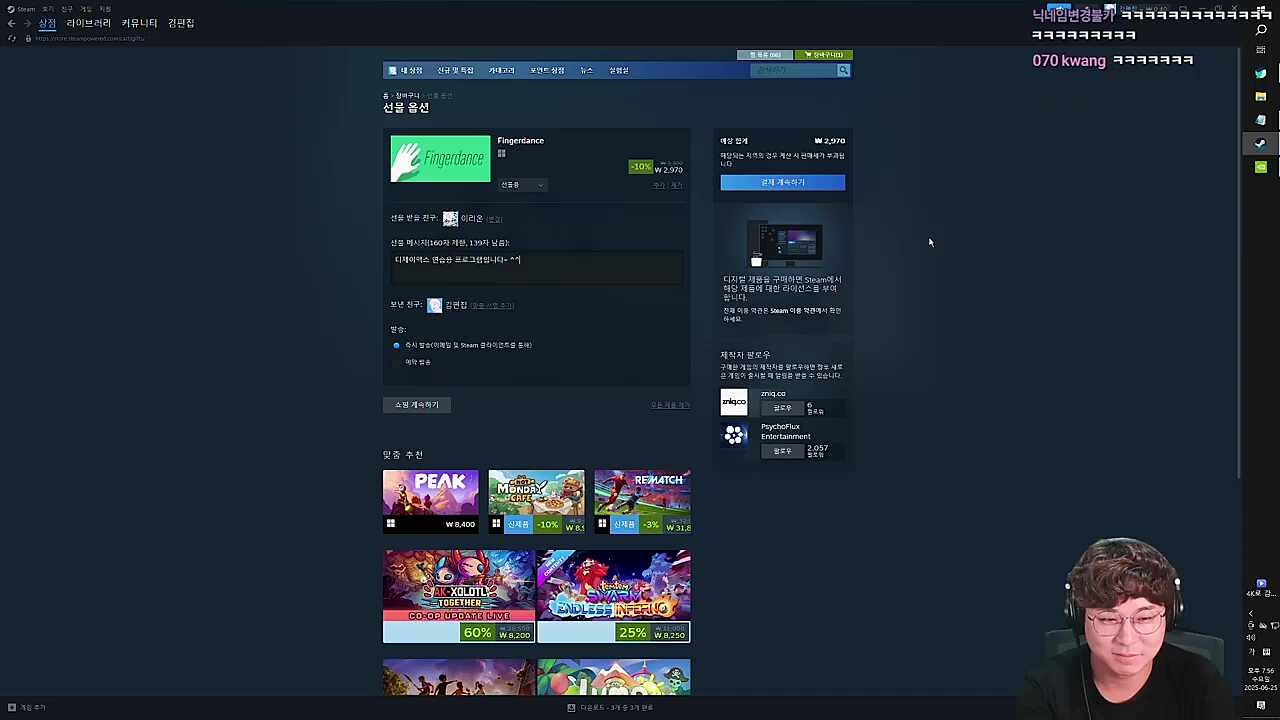Click the gift recipient 이리온 avatar

point(450,218)
